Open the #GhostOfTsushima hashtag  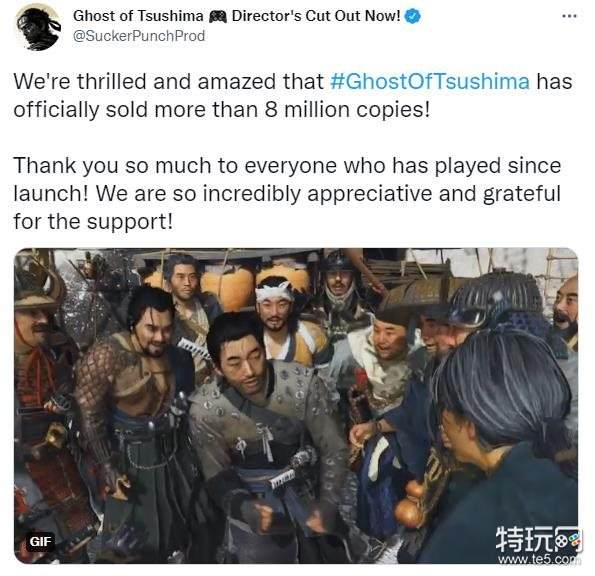[x=430, y=82]
